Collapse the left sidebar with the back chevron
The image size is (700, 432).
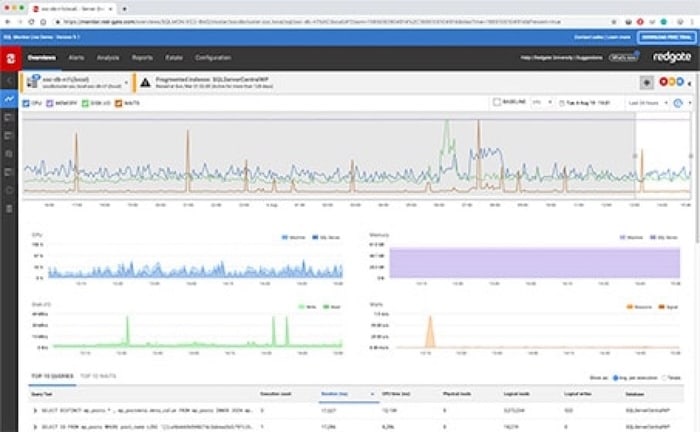coord(9,80)
